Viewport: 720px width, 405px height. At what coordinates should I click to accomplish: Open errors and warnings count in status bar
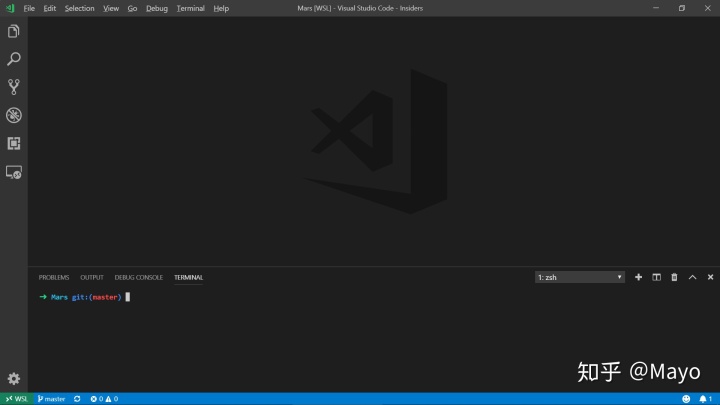tap(104, 399)
